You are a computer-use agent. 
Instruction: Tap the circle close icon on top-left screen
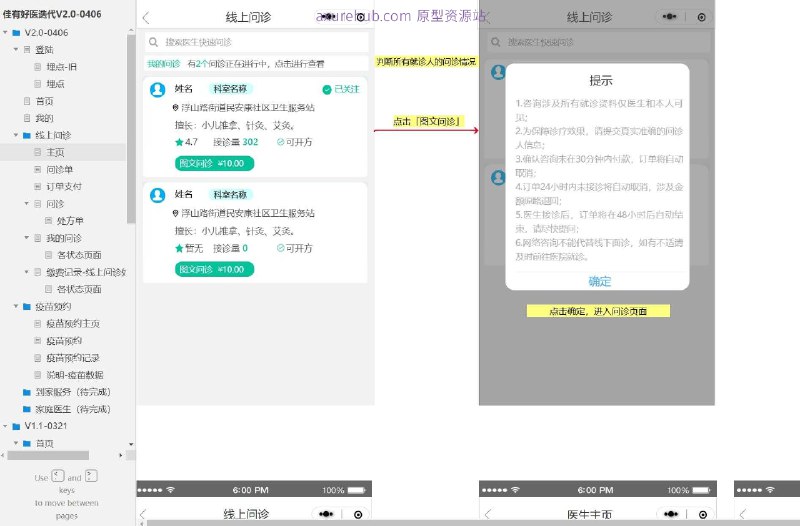tap(361, 17)
